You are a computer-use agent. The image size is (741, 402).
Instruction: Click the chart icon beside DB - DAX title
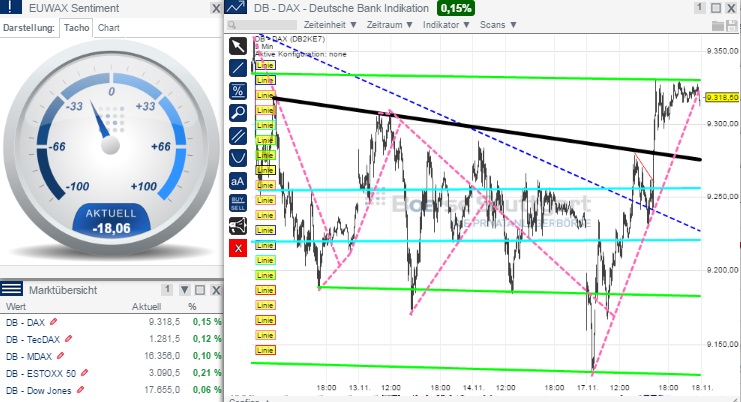235,7
